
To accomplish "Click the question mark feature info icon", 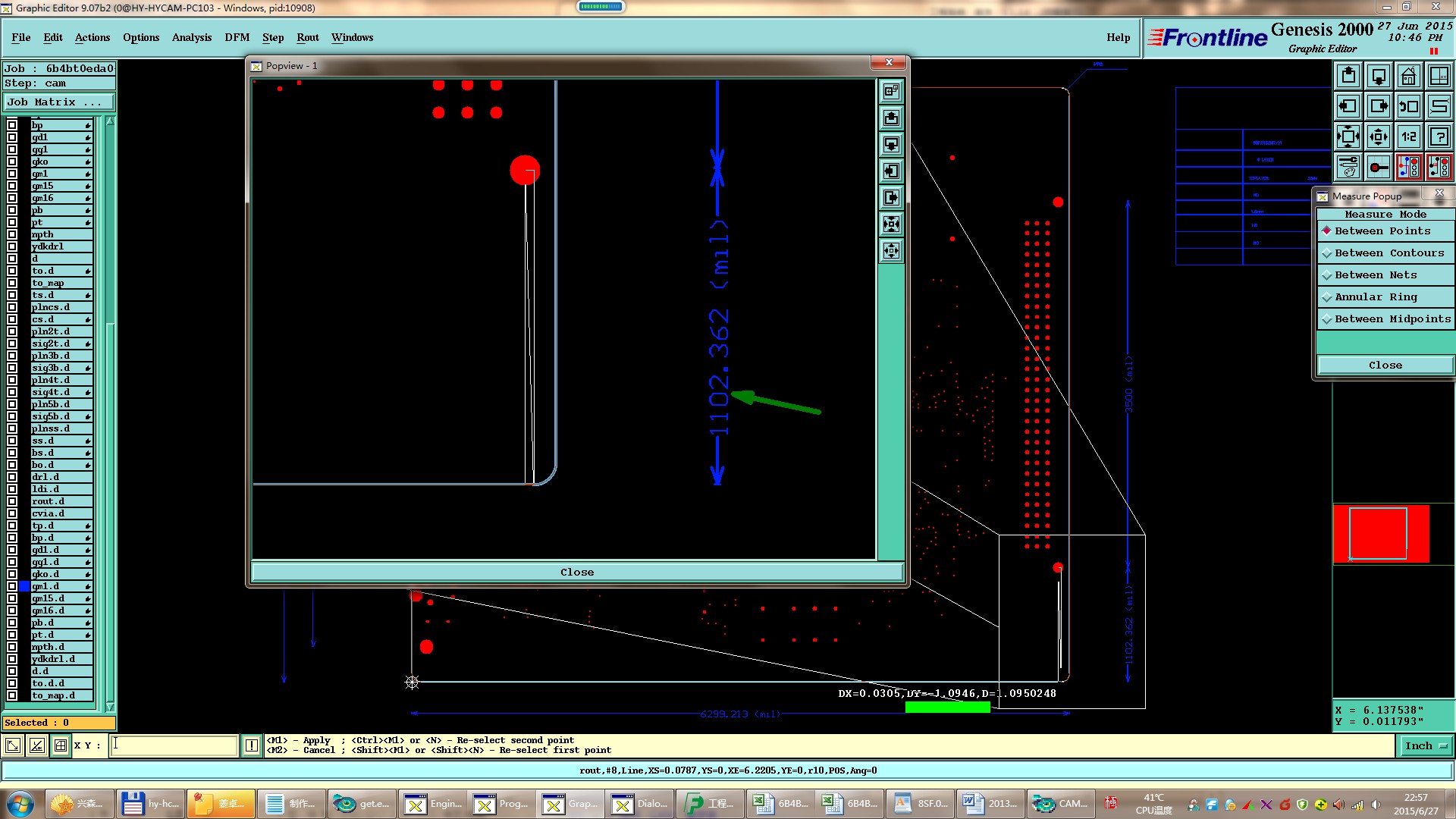I will (x=1439, y=136).
